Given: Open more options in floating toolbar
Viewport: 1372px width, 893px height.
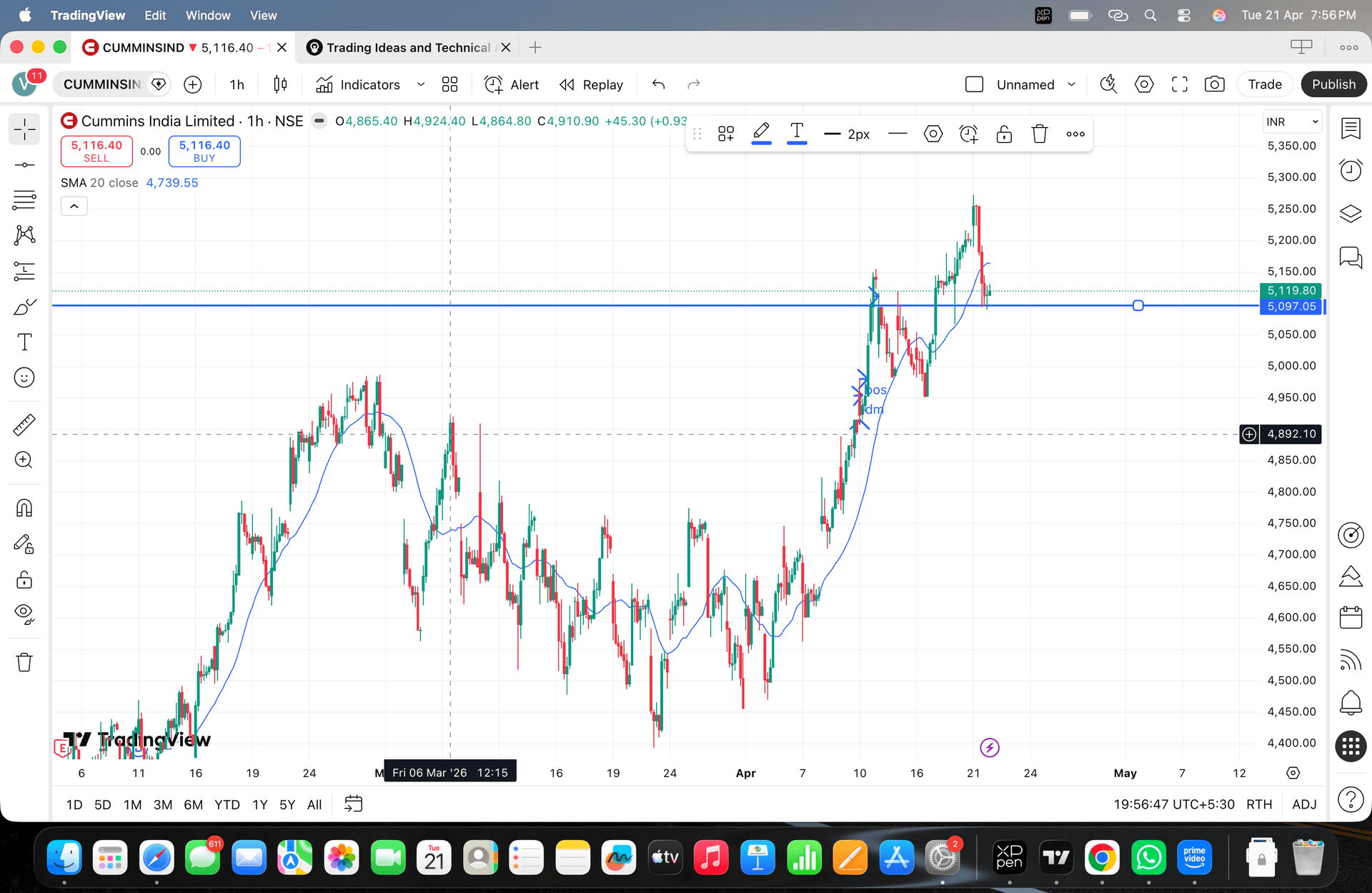Looking at the screenshot, I should pos(1075,134).
